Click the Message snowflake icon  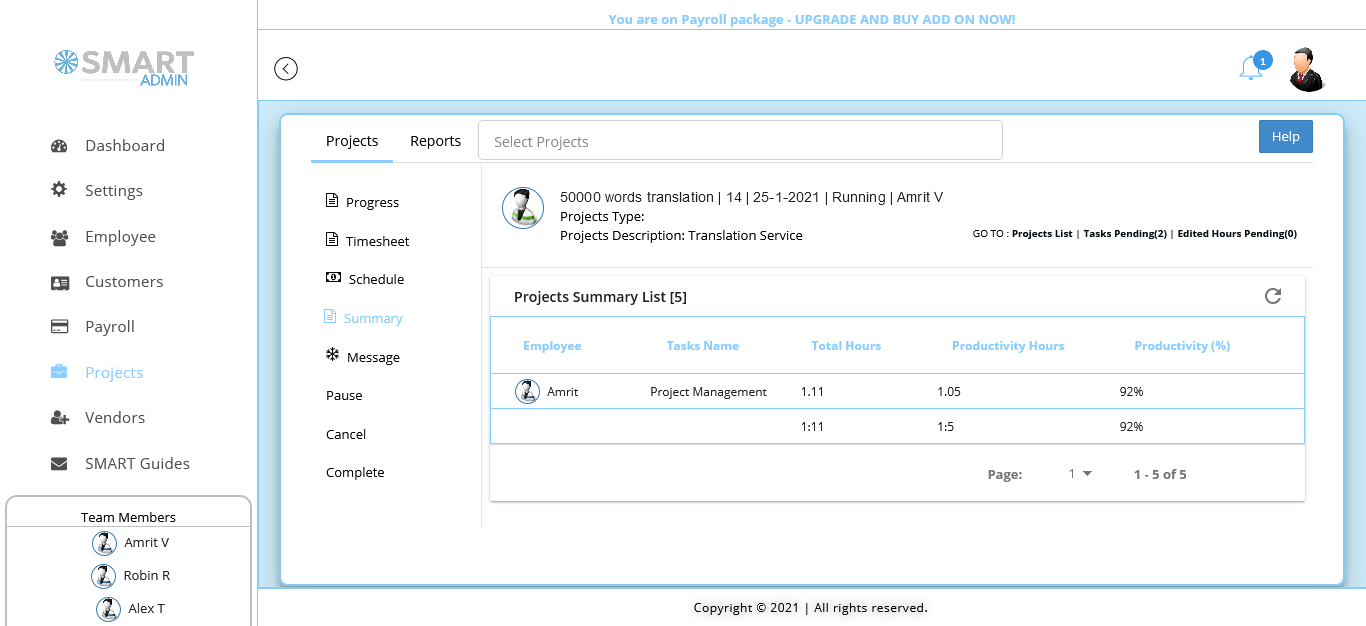(332, 356)
